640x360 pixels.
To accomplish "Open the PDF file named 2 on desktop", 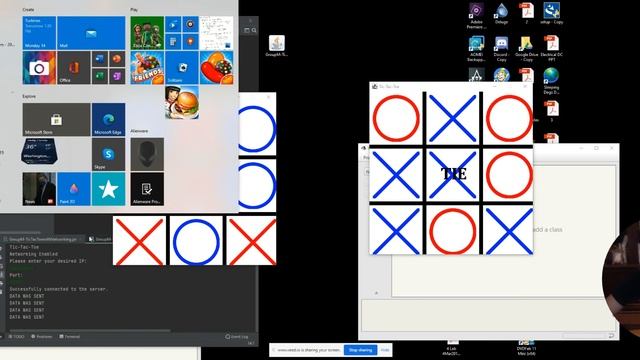I will tap(527, 13).
